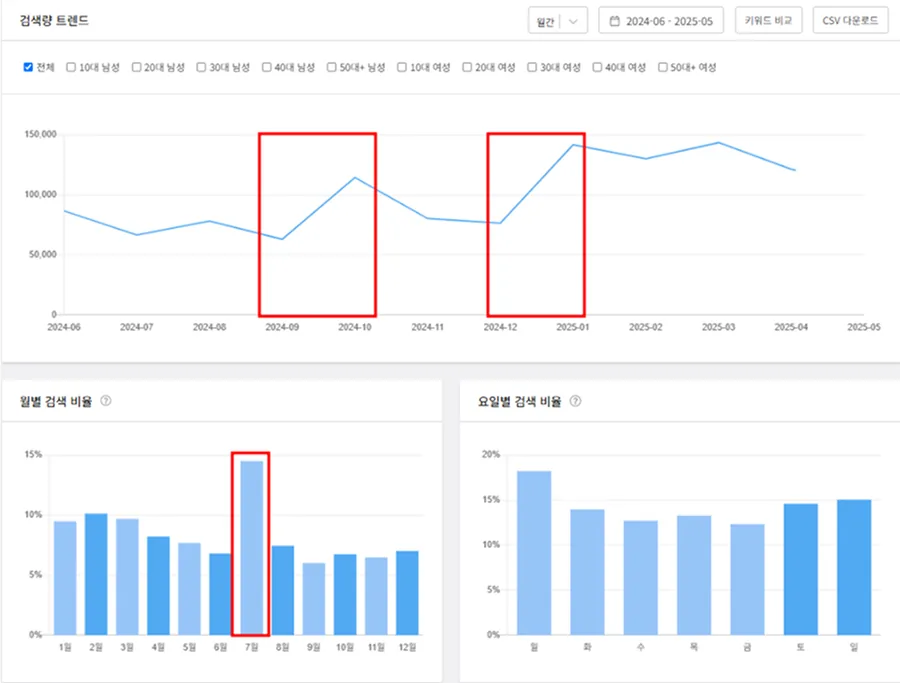The height and width of the screenshot is (683, 900).
Task: Click the 검색량 트렌드 heading
Action: tap(54, 21)
